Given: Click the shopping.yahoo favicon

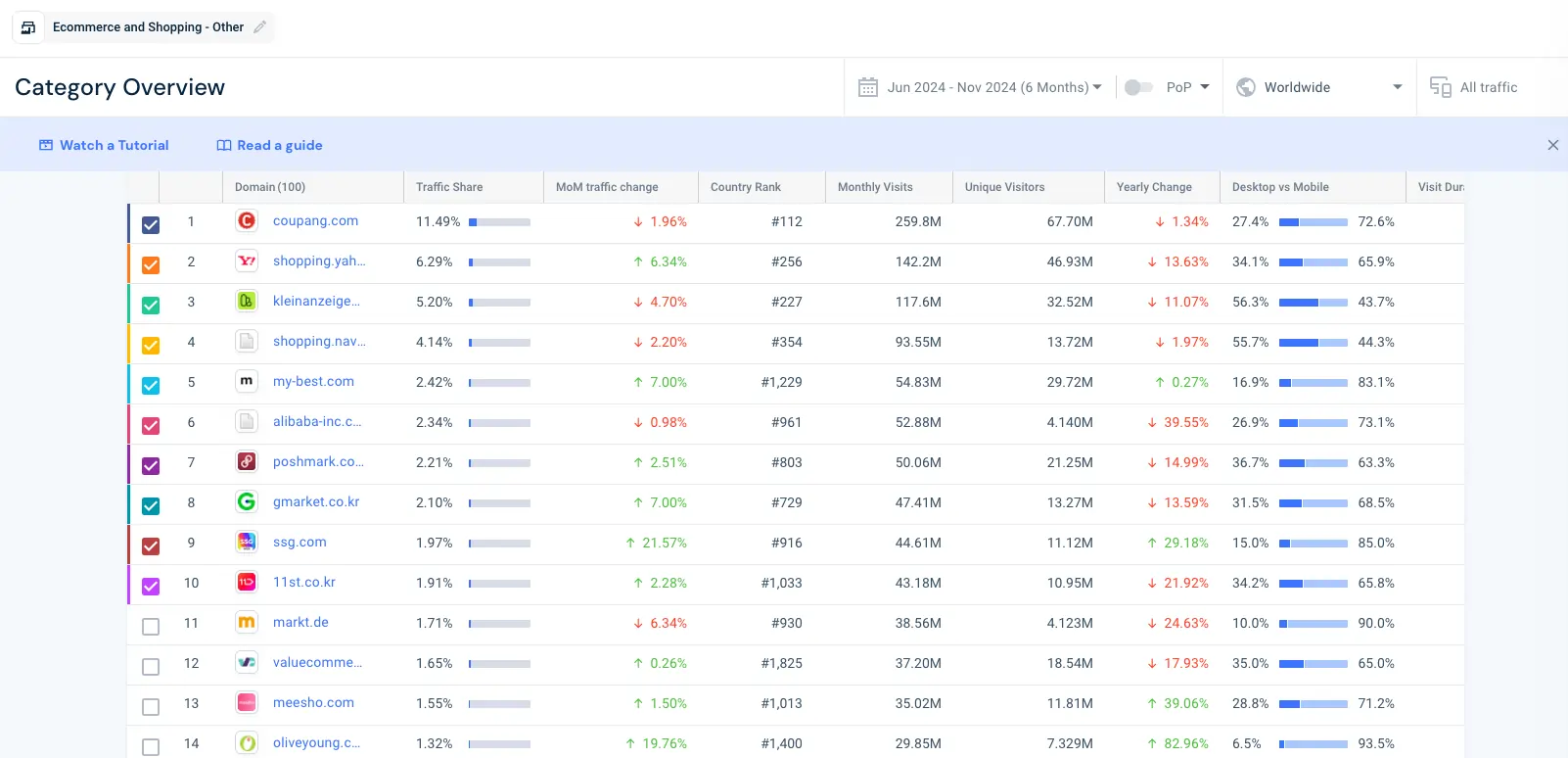Looking at the screenshot, I should (247, 261).
